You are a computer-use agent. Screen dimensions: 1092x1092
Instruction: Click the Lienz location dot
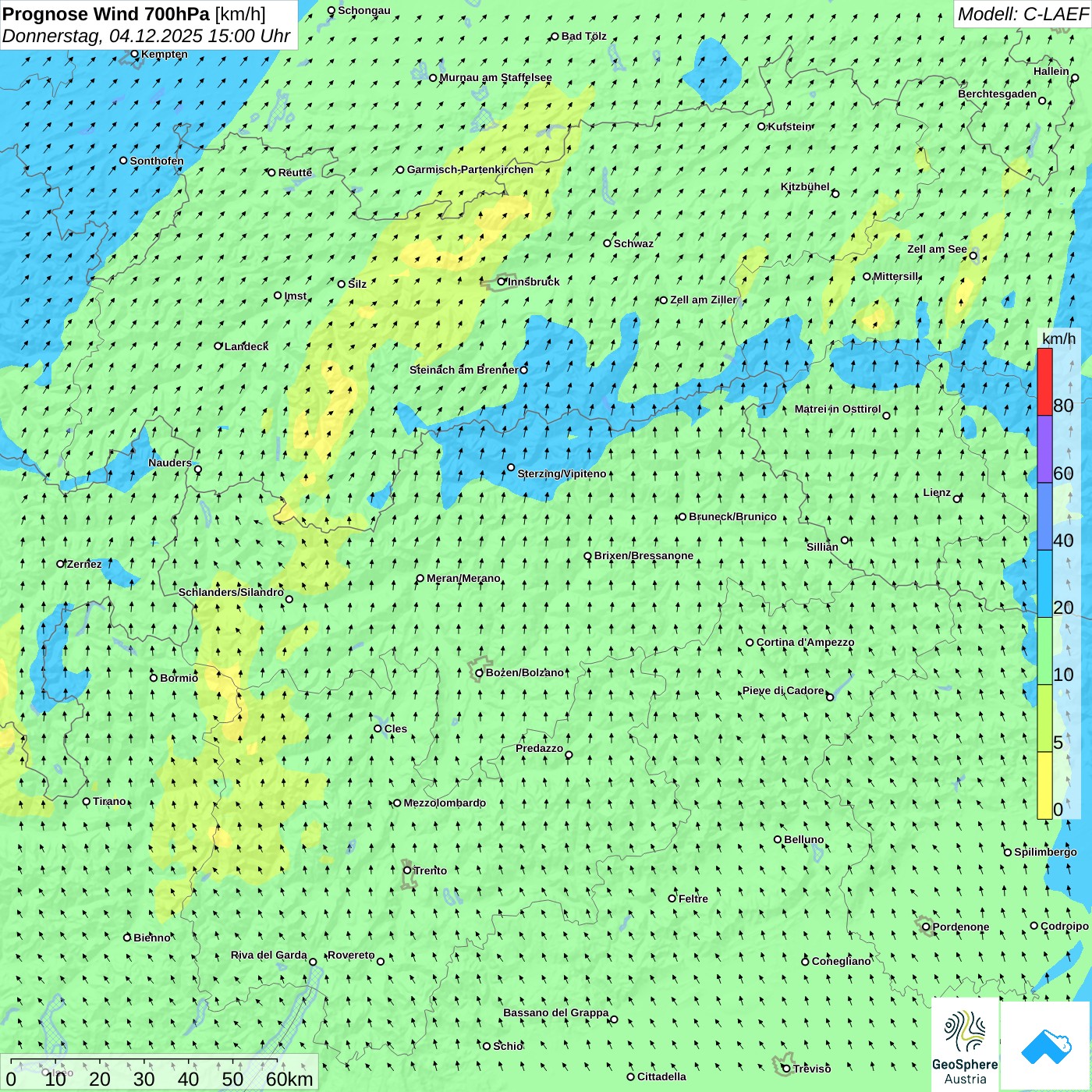(x=957, y=498)
